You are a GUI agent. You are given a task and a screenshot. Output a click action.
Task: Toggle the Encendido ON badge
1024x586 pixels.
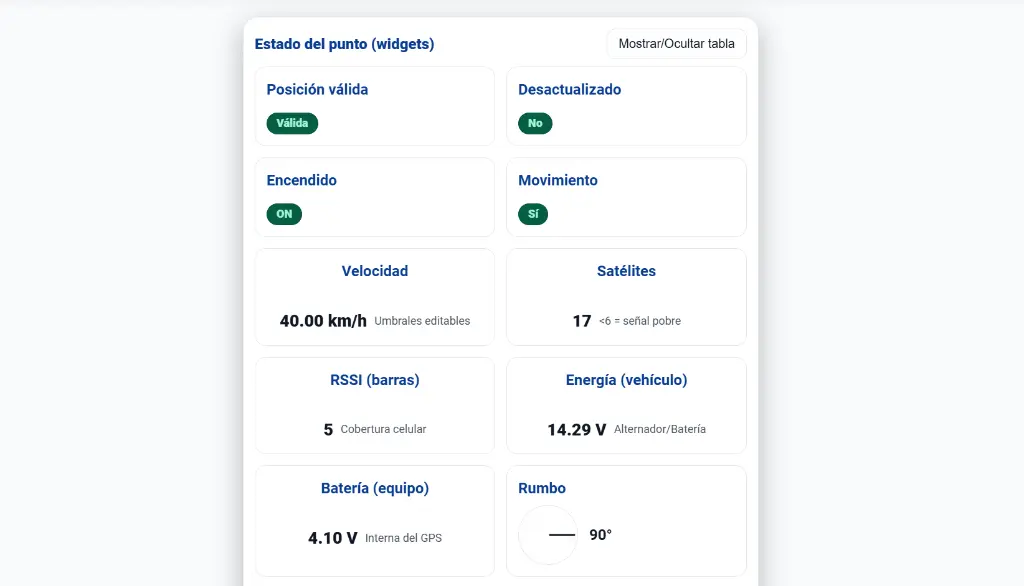tap(284, 214)
